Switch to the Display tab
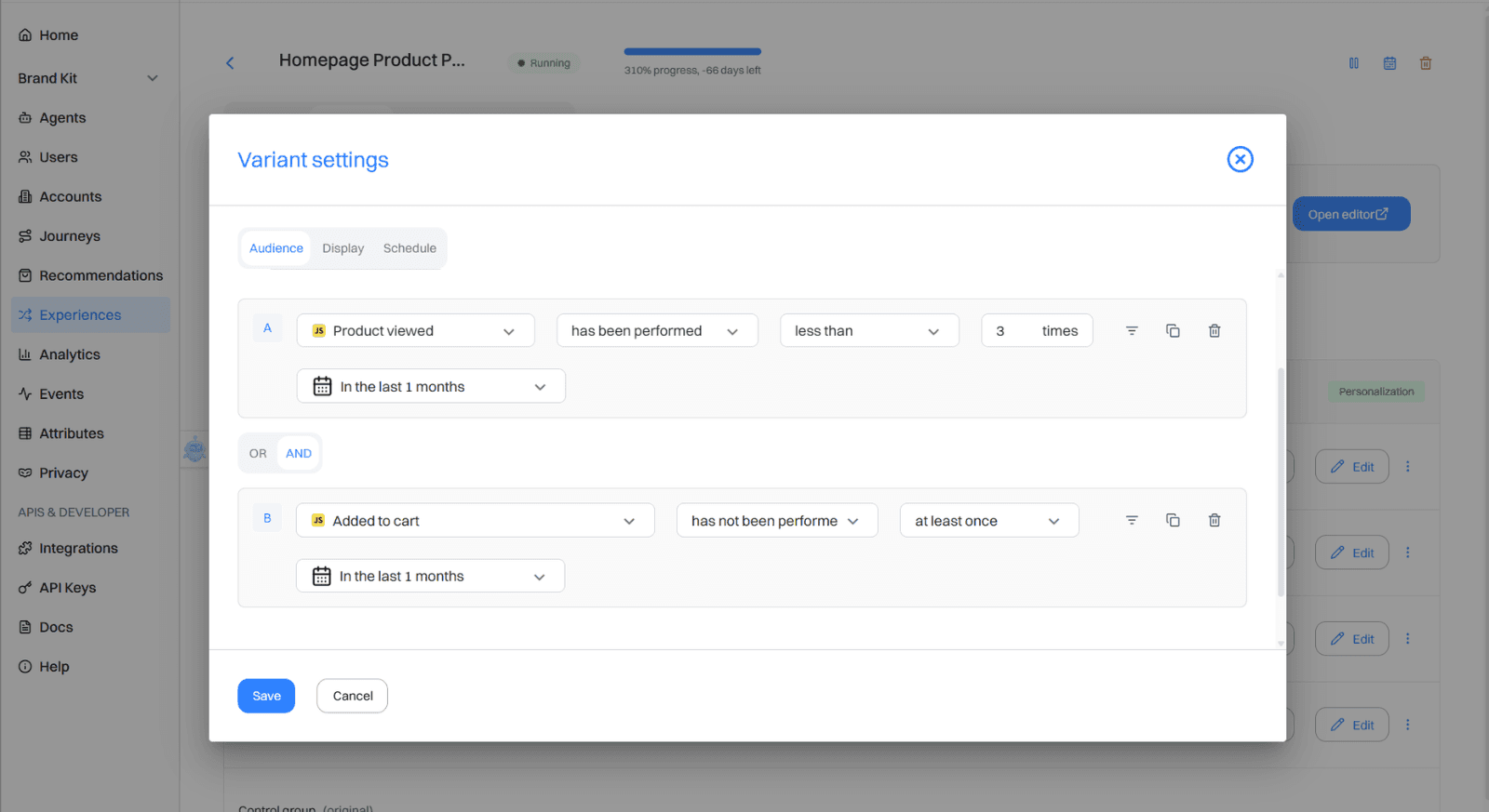Screen dimensions: 1489x812 (x=343, y=248)
